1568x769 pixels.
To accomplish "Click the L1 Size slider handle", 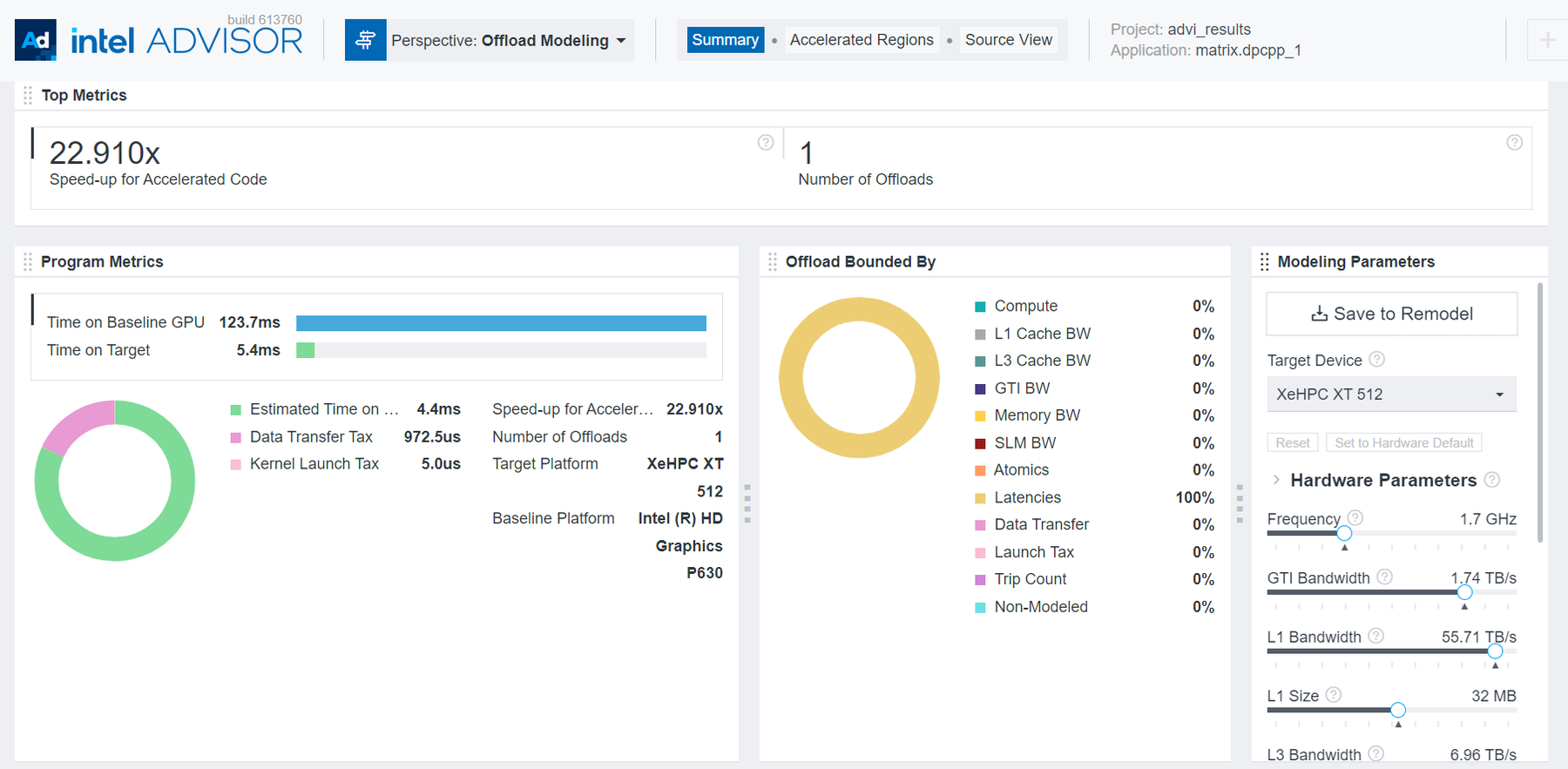I will [1398, 710].
